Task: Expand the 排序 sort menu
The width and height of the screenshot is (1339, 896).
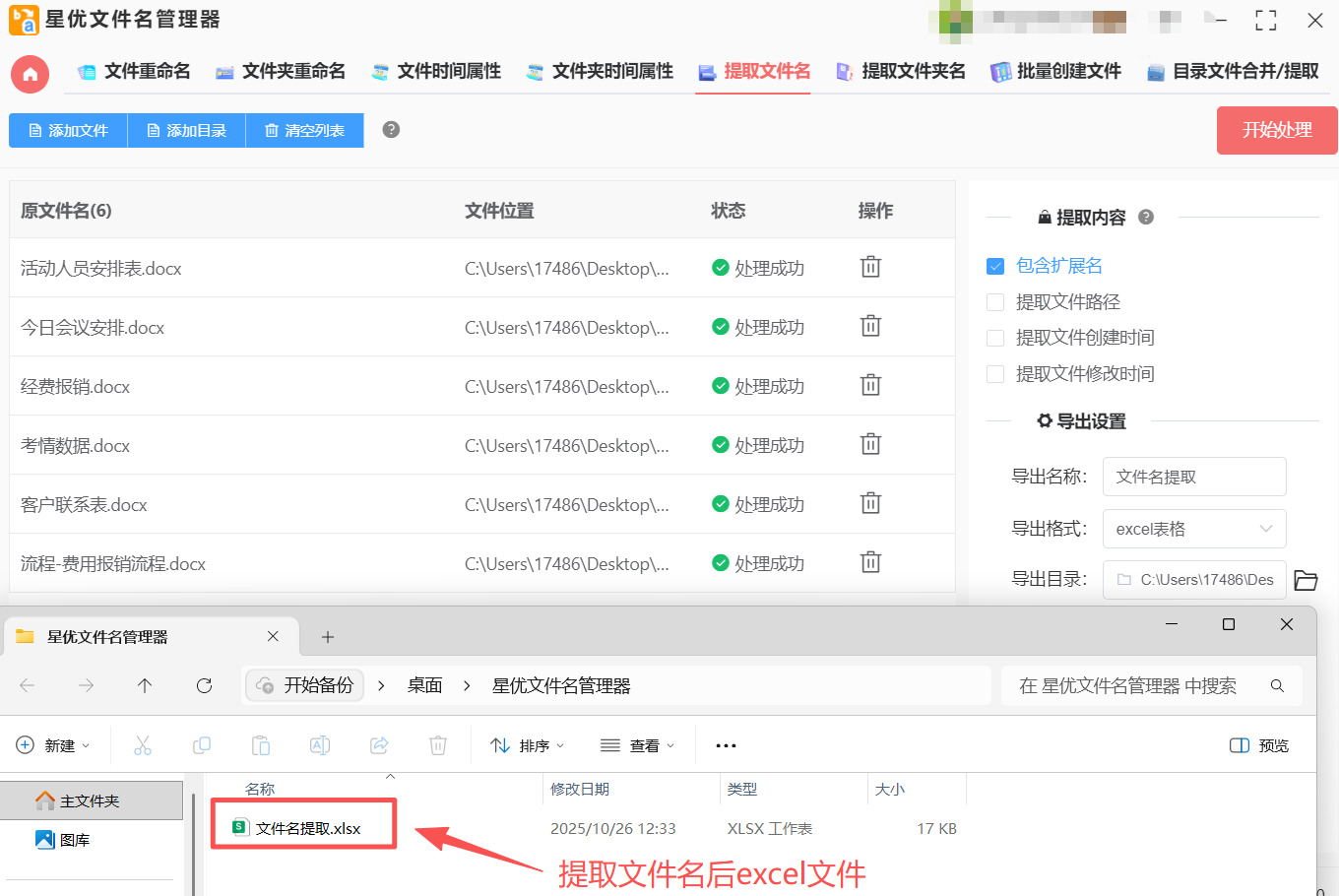Action: [528, 745]
